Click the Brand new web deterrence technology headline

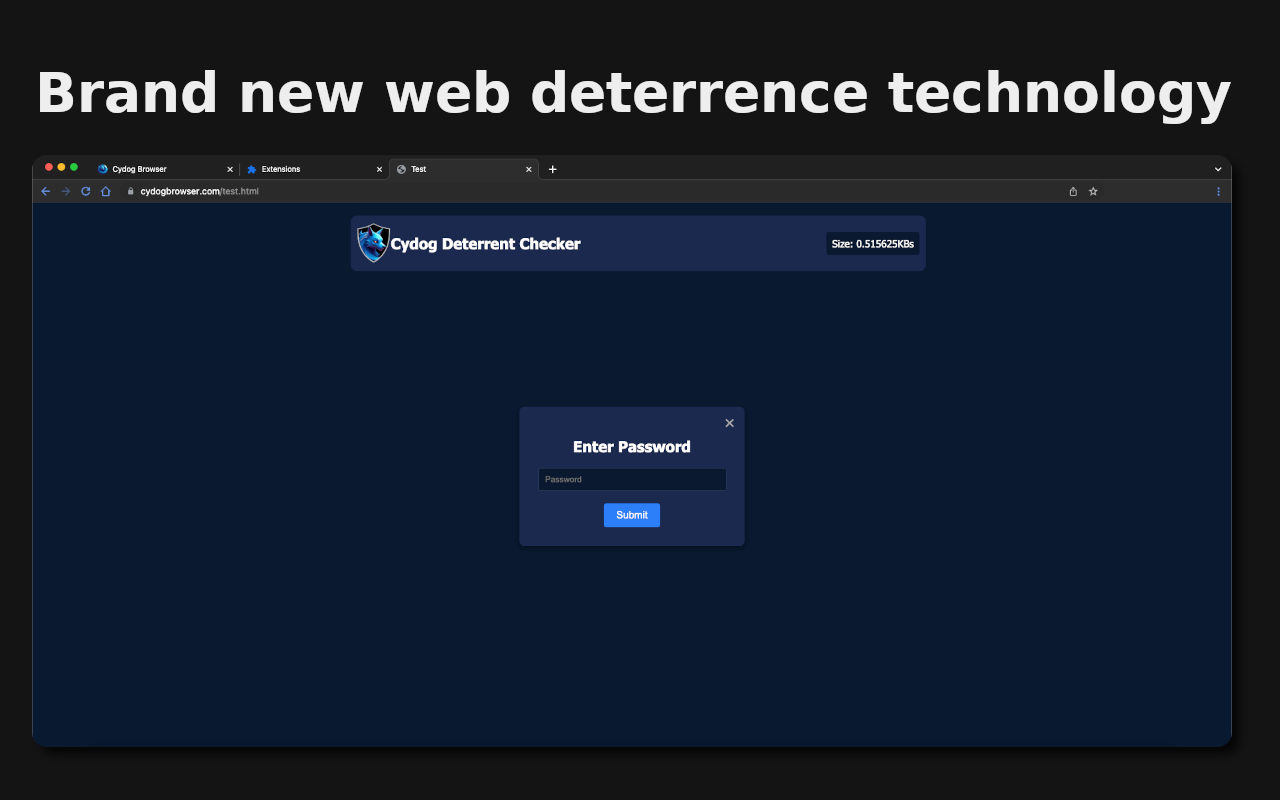coord(633,94)
